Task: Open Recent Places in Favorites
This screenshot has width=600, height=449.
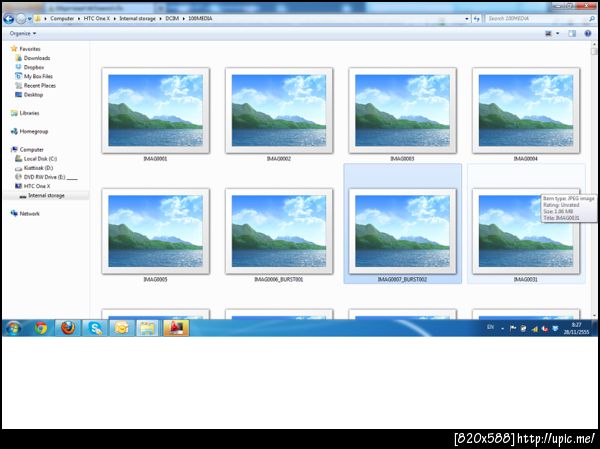Action: coord(35,86)
